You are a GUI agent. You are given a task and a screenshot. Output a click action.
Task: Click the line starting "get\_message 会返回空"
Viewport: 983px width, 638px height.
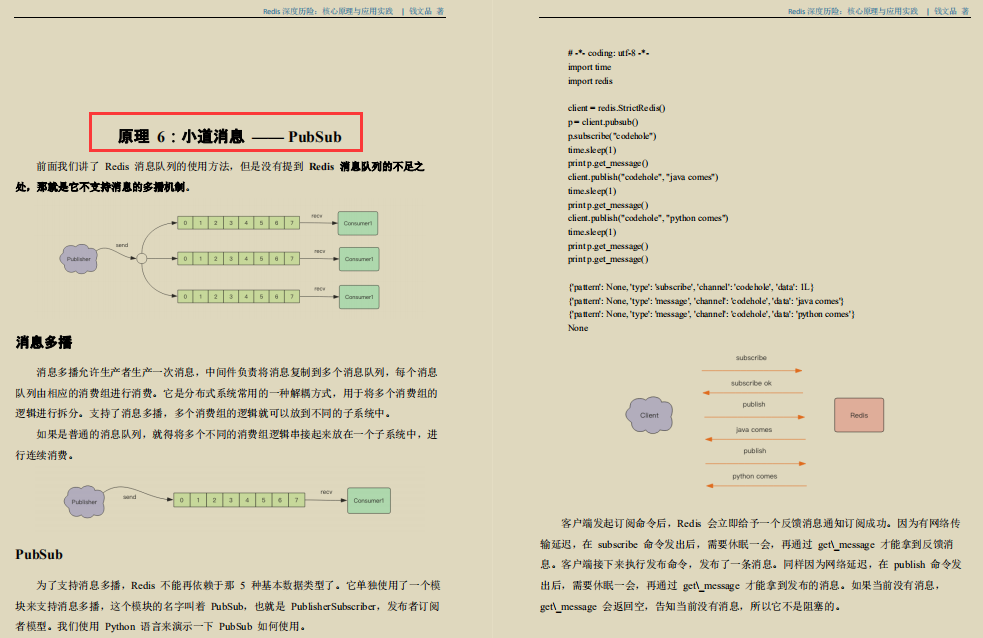click(x=690, y=606)
